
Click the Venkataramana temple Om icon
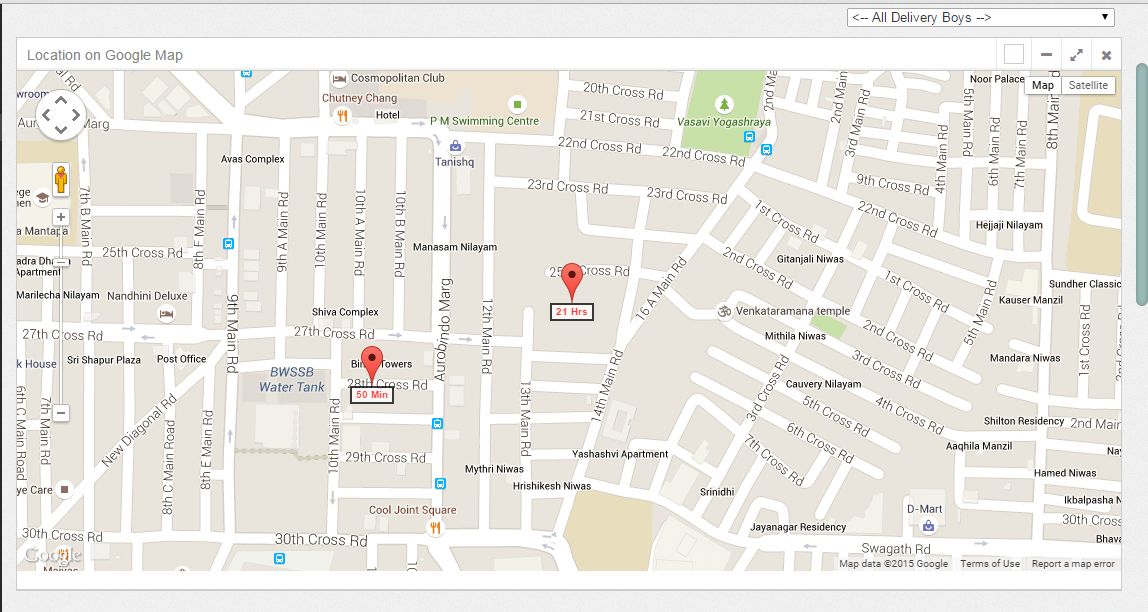pos(724,311)
